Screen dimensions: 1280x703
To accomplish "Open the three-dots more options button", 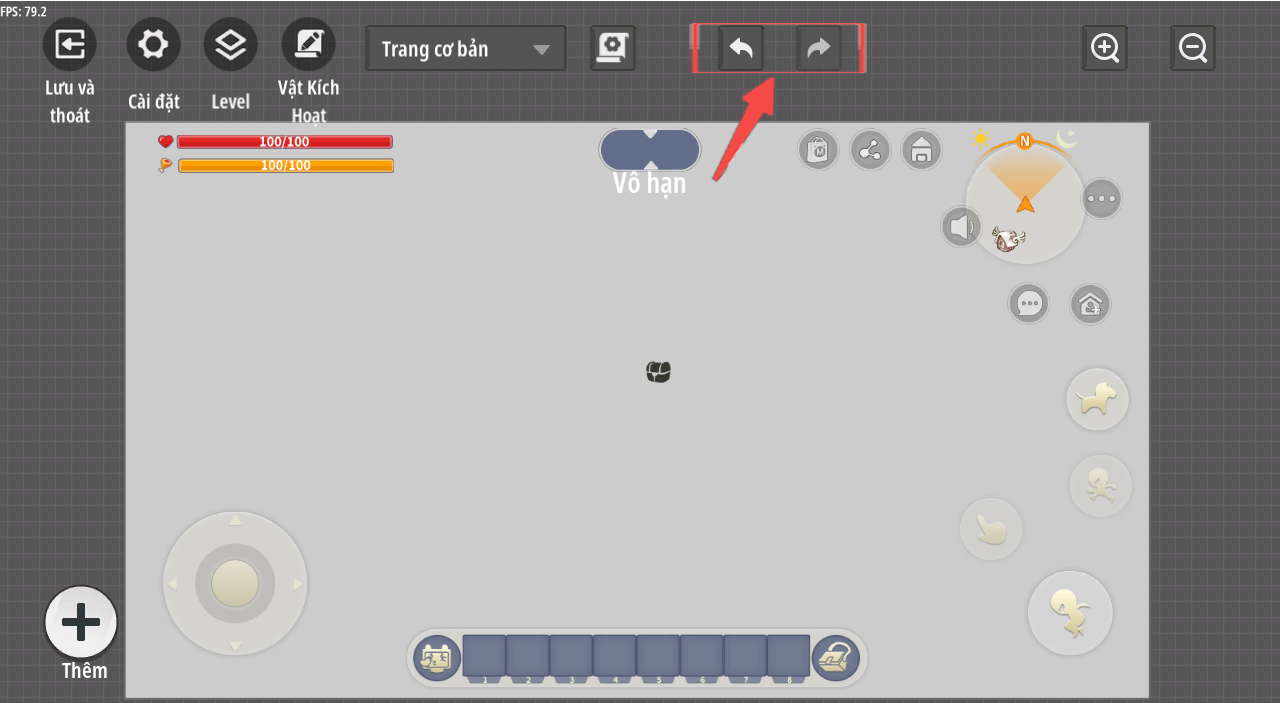I will 1101,198.
